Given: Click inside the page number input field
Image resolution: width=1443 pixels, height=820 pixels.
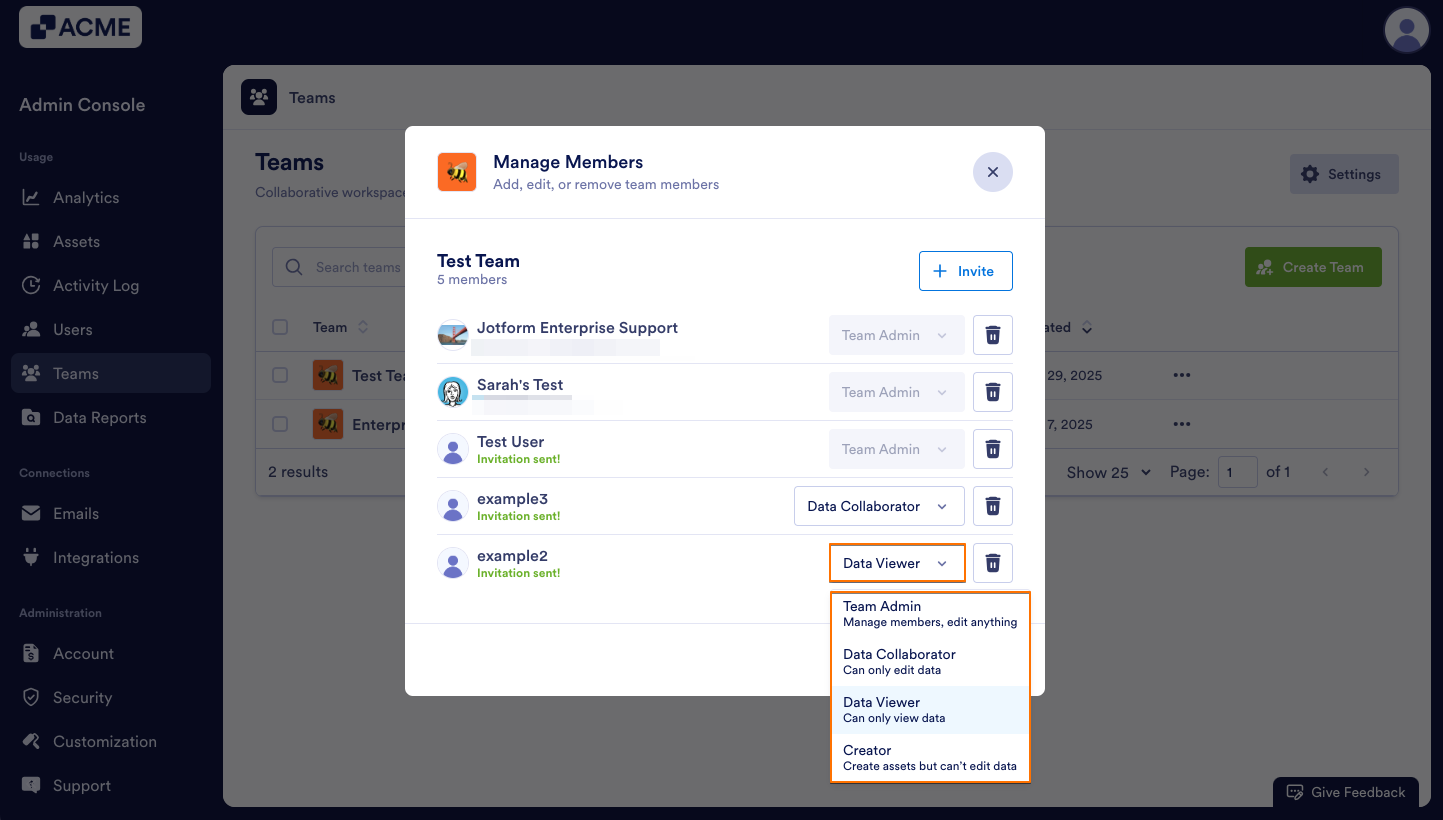Looking at the screenshot, I should (1237, 471).
